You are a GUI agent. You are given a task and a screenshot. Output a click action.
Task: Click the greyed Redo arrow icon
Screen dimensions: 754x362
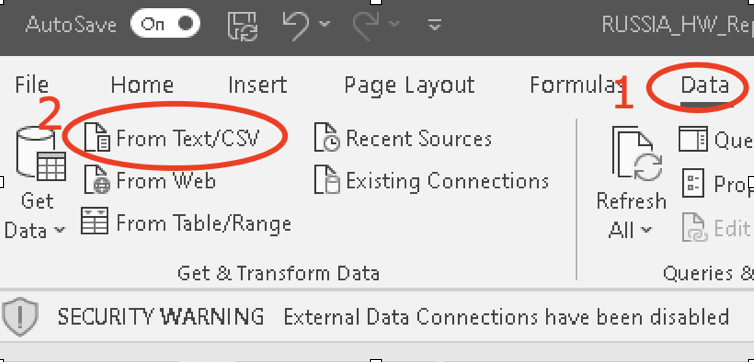tap(366, 25)
